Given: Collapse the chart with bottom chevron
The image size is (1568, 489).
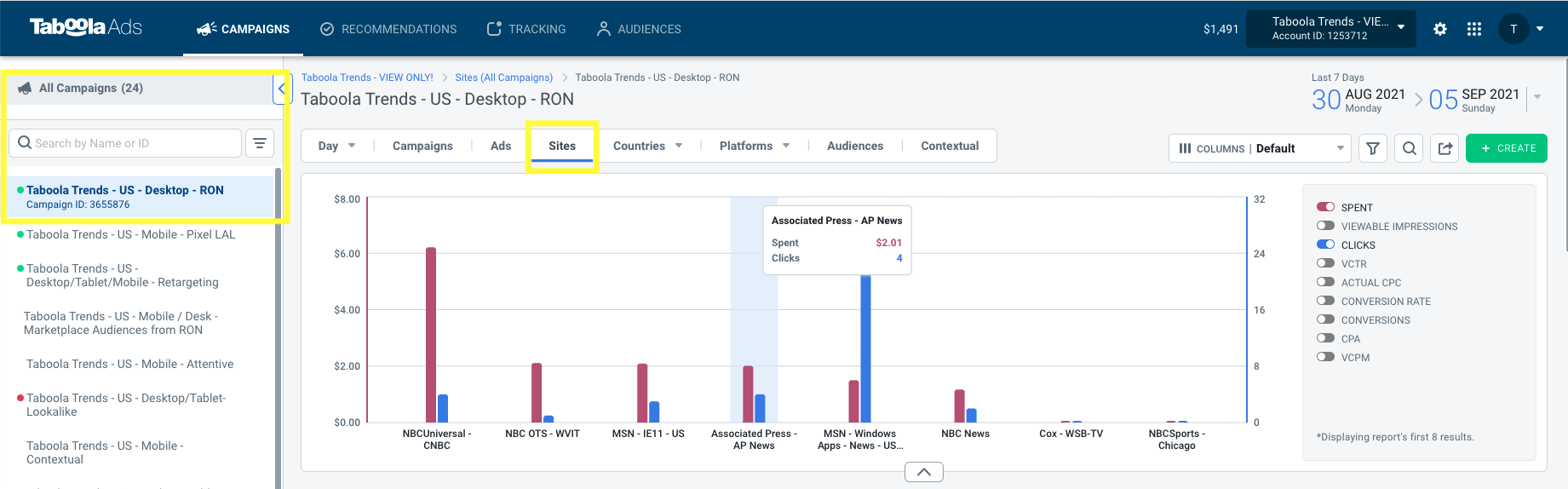Looking at the screenshot, I should pos(924,471).
